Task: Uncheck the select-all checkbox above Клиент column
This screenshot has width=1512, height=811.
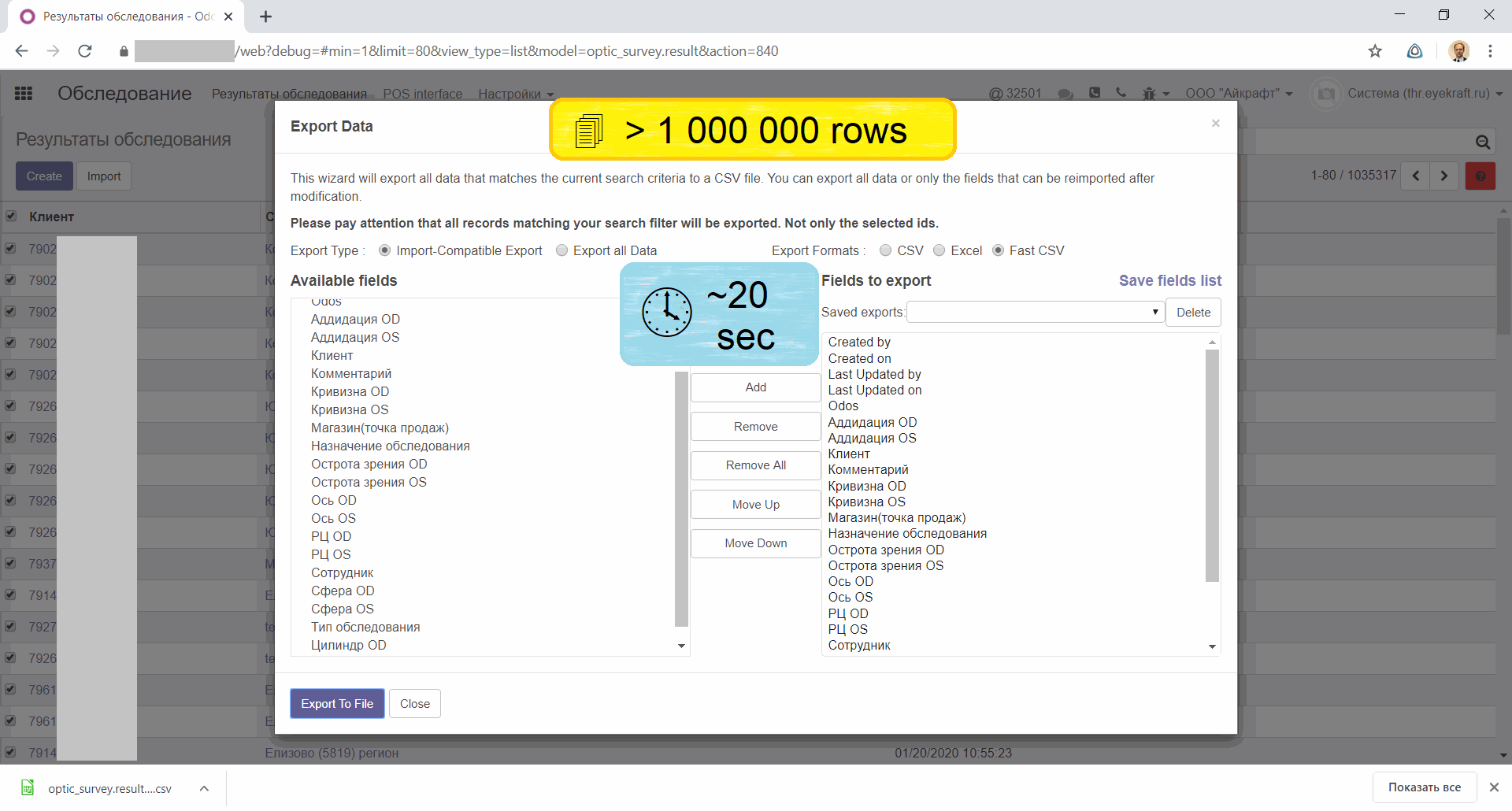Action: pyautogui.click(x=11, y=216)
